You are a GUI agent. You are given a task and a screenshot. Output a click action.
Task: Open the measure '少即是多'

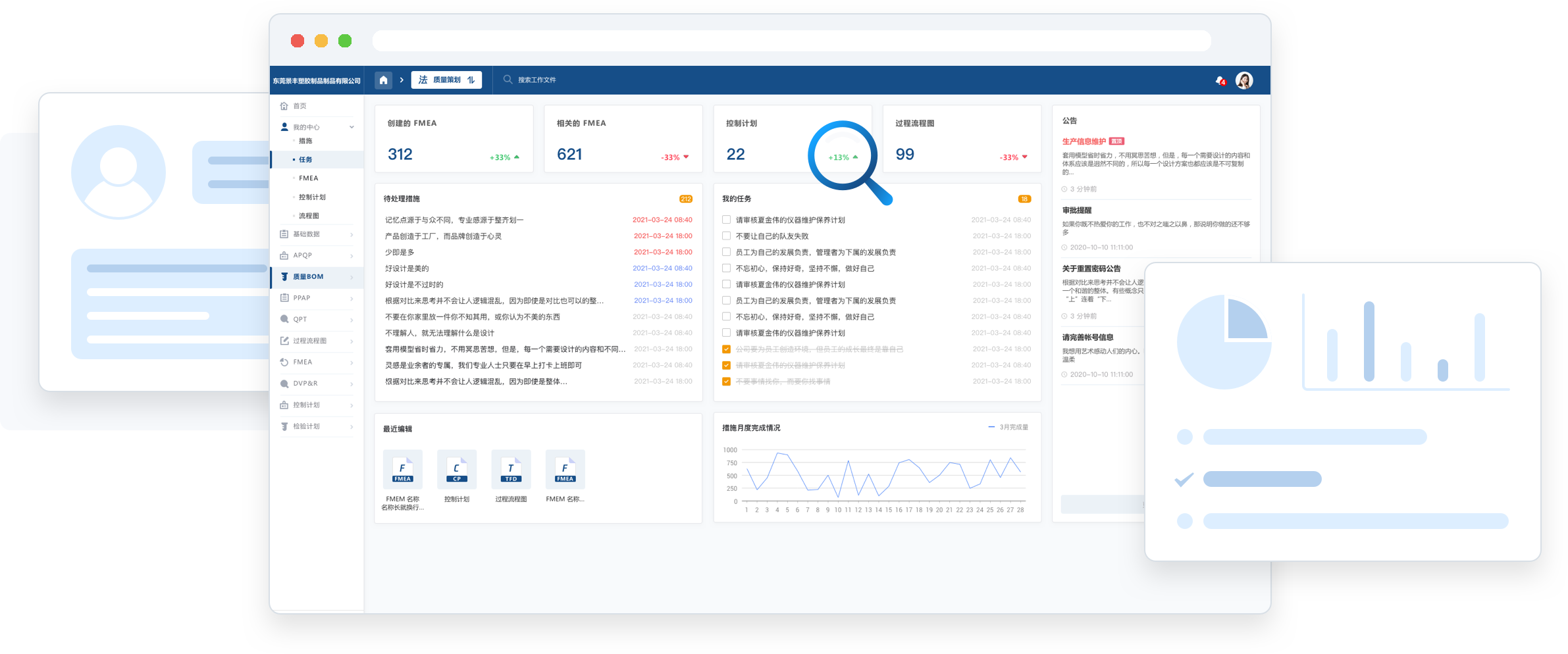(x=400, y=252)
